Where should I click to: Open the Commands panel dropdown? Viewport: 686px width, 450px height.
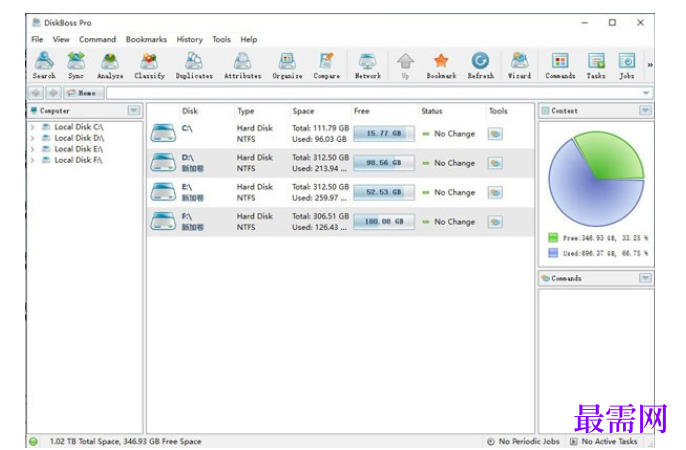(645, 278)
